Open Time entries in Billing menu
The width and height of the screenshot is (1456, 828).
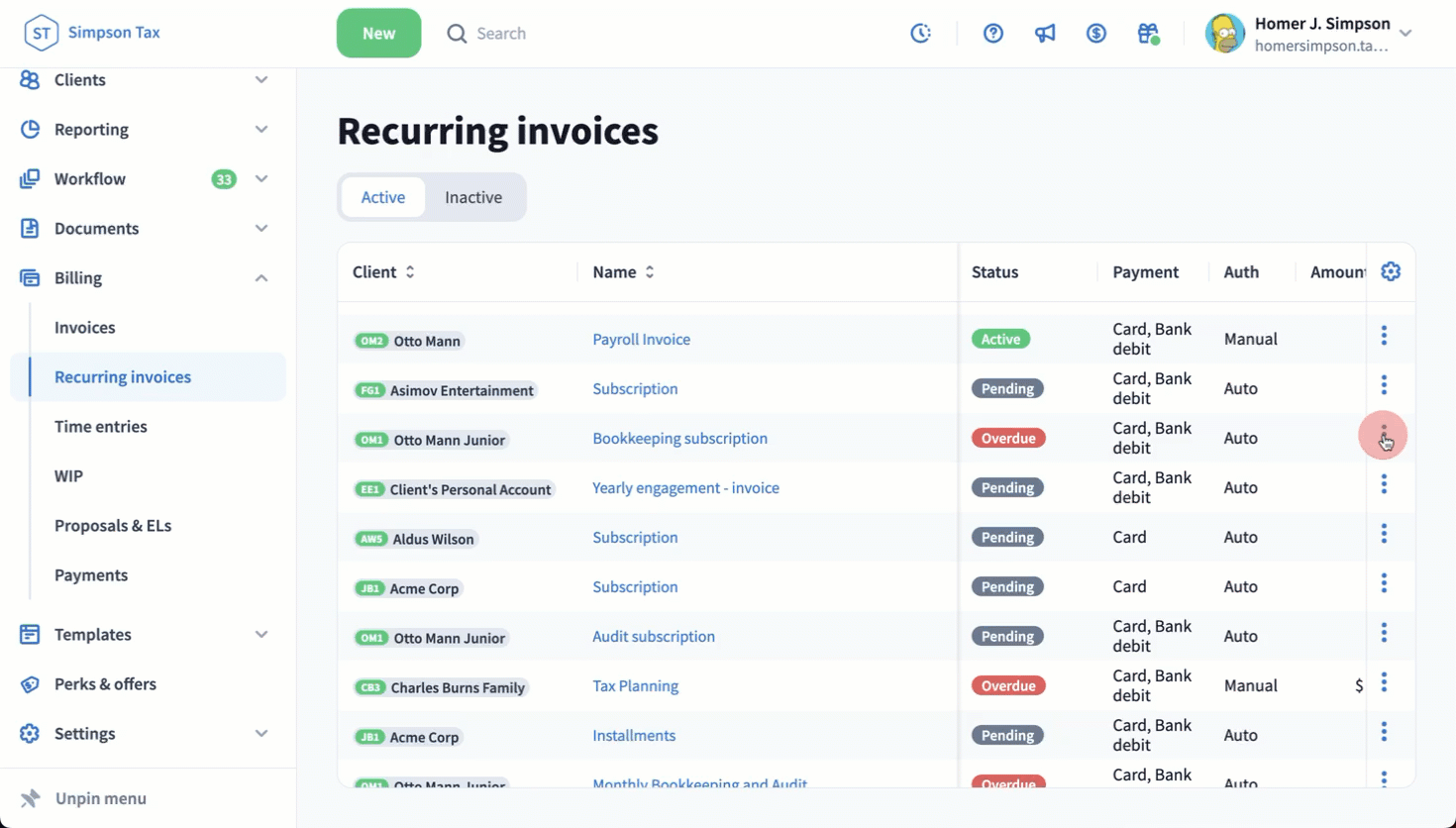tap(101, 426)
